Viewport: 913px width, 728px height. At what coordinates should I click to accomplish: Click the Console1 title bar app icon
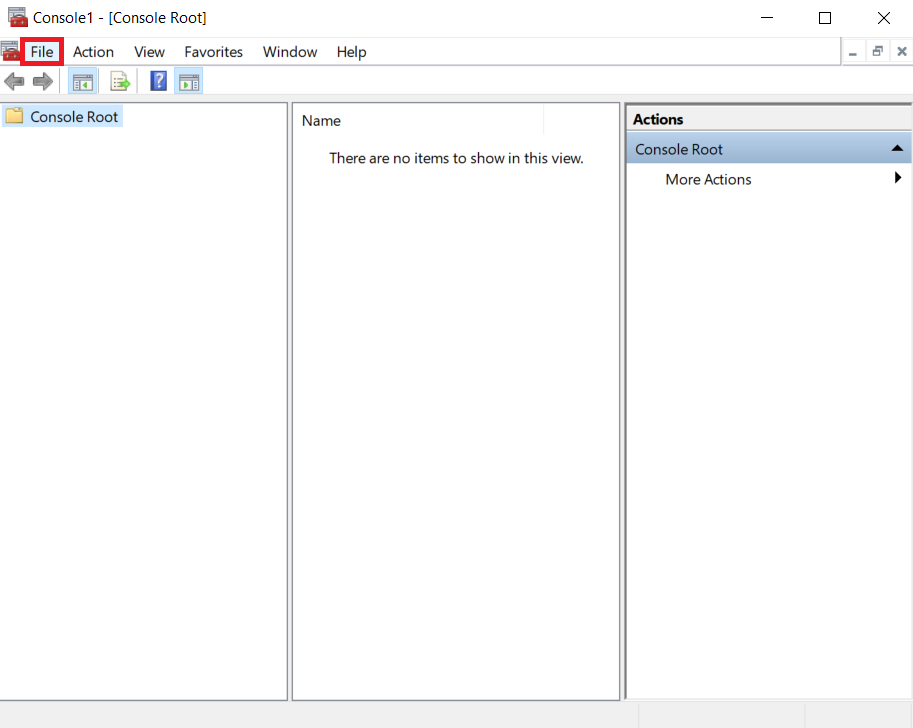pos(17,17)
